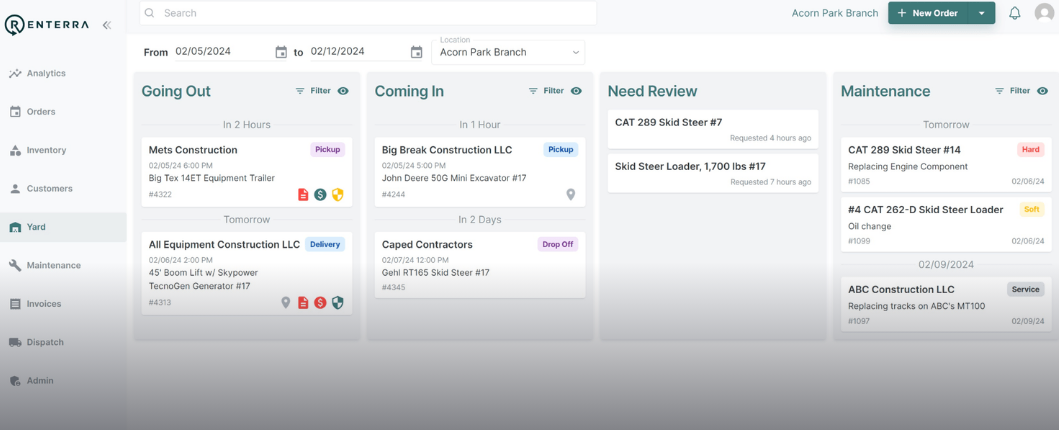Open the From date calendar picker

pyautogui.click(x=281, y=52)
